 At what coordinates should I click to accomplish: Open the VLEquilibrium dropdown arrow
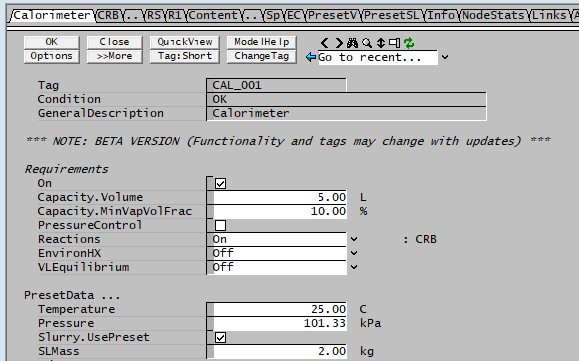[354, 267]
